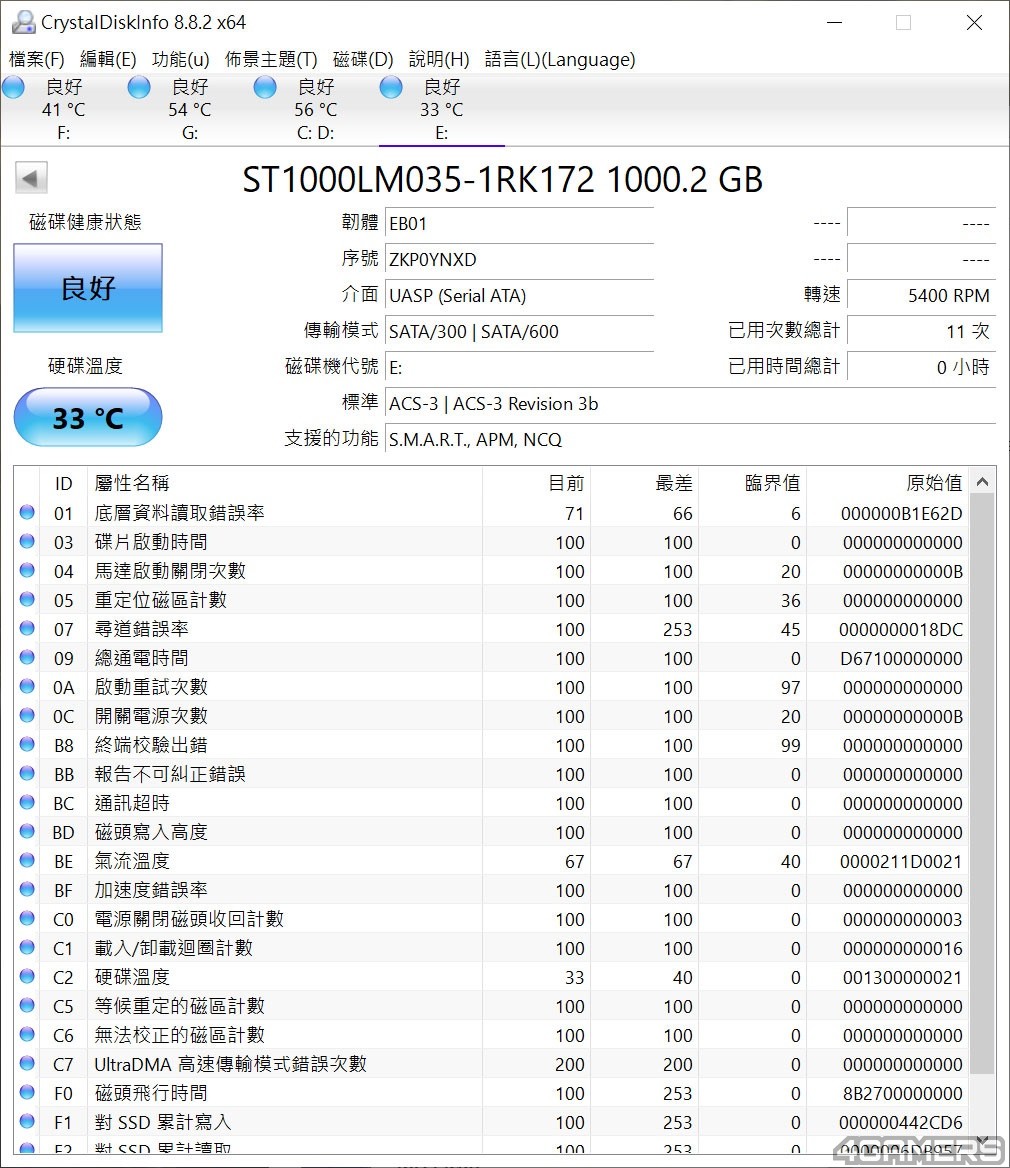Click the 原始值 column header
This screenshot has width=1010, height=1168.
(x=888, y=483)
